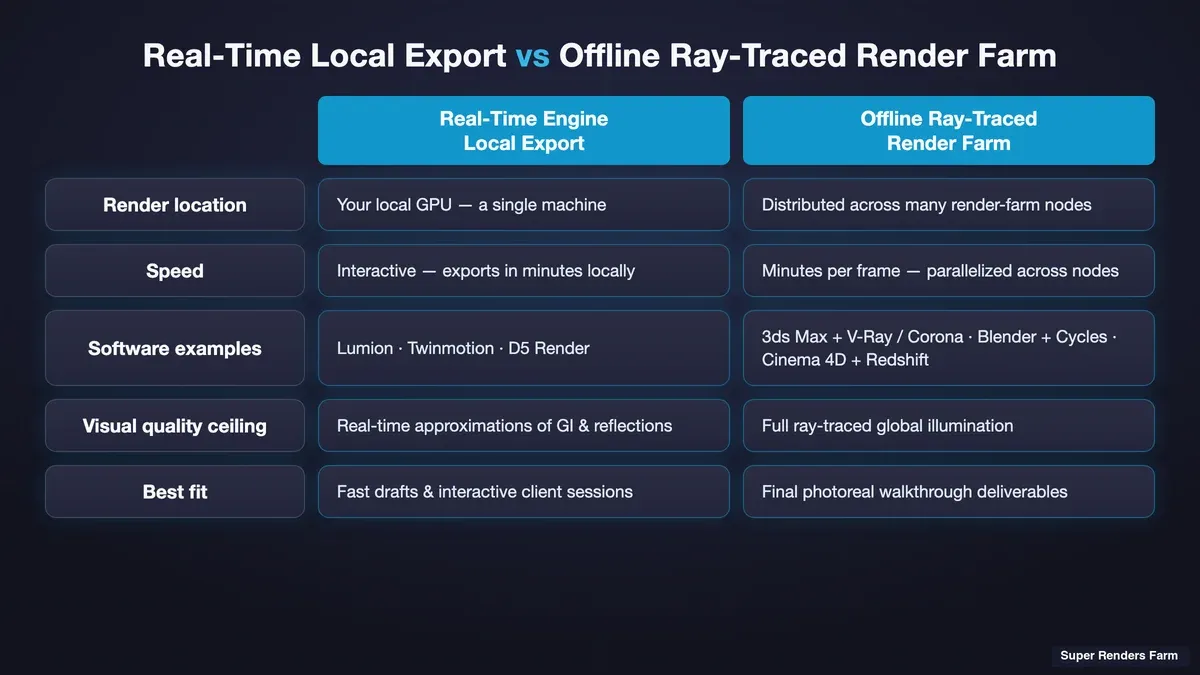This screenshot has width=1200, height=675.
Task: Click the cell 'Minutes per frame — parallelized across nodes'
Action: click(x=949, y=271)
